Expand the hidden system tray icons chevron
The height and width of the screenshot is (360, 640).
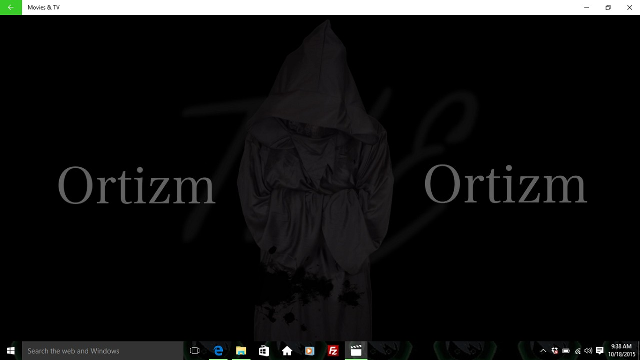click(543, 351)
